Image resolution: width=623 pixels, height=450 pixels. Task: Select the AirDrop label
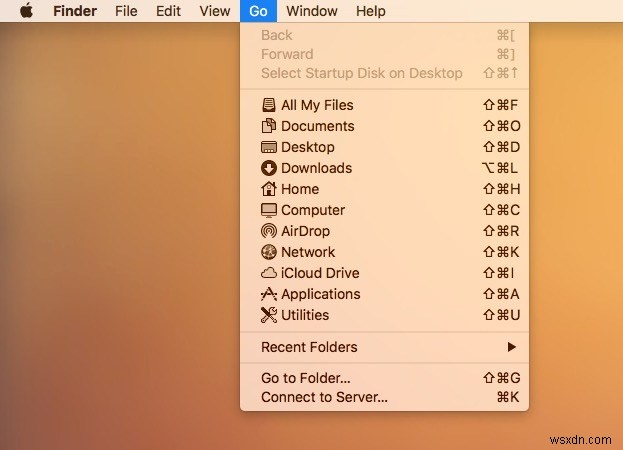pyautogui.click(x=306, y=231)
